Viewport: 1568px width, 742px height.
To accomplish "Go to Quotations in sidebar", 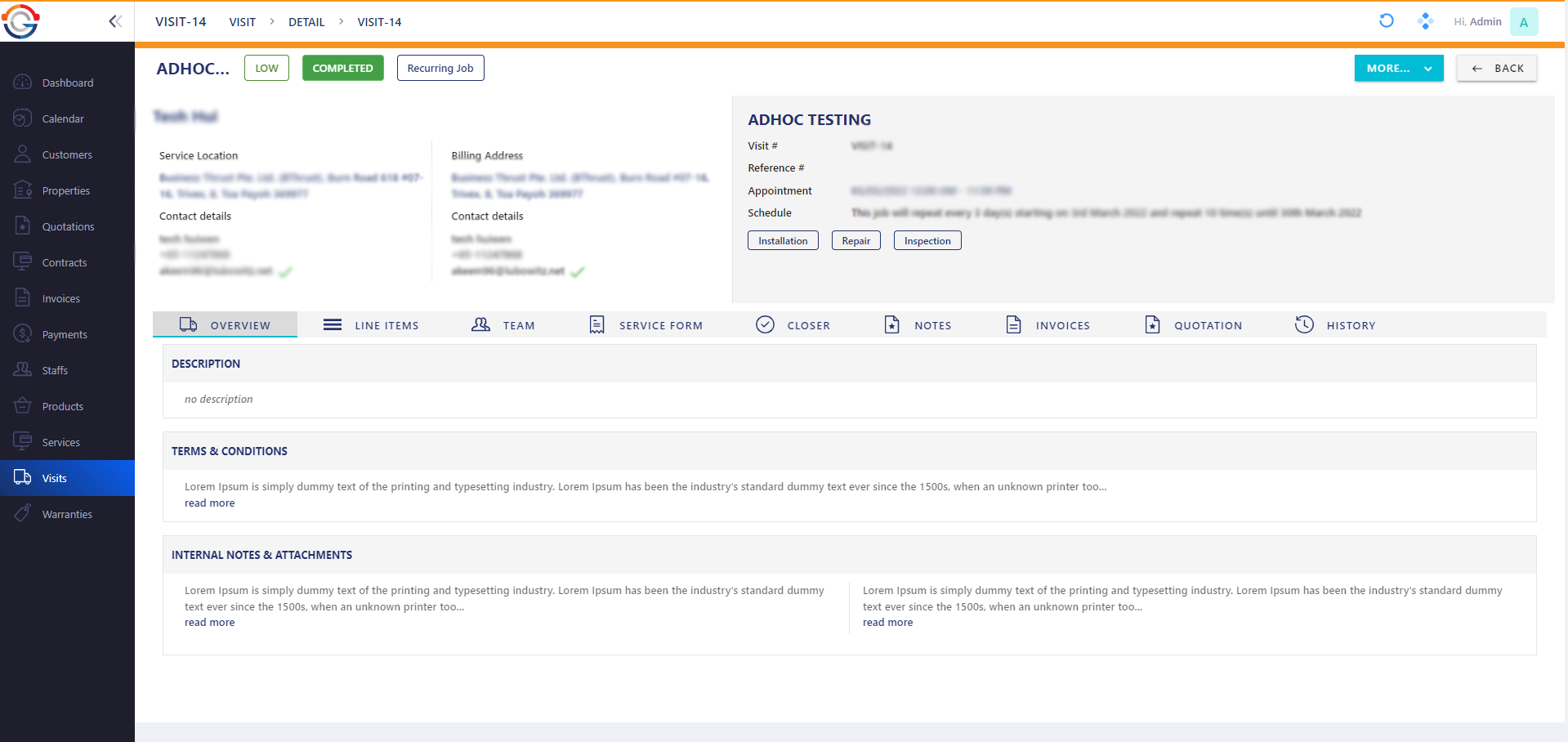I will [x=67, y=226].
